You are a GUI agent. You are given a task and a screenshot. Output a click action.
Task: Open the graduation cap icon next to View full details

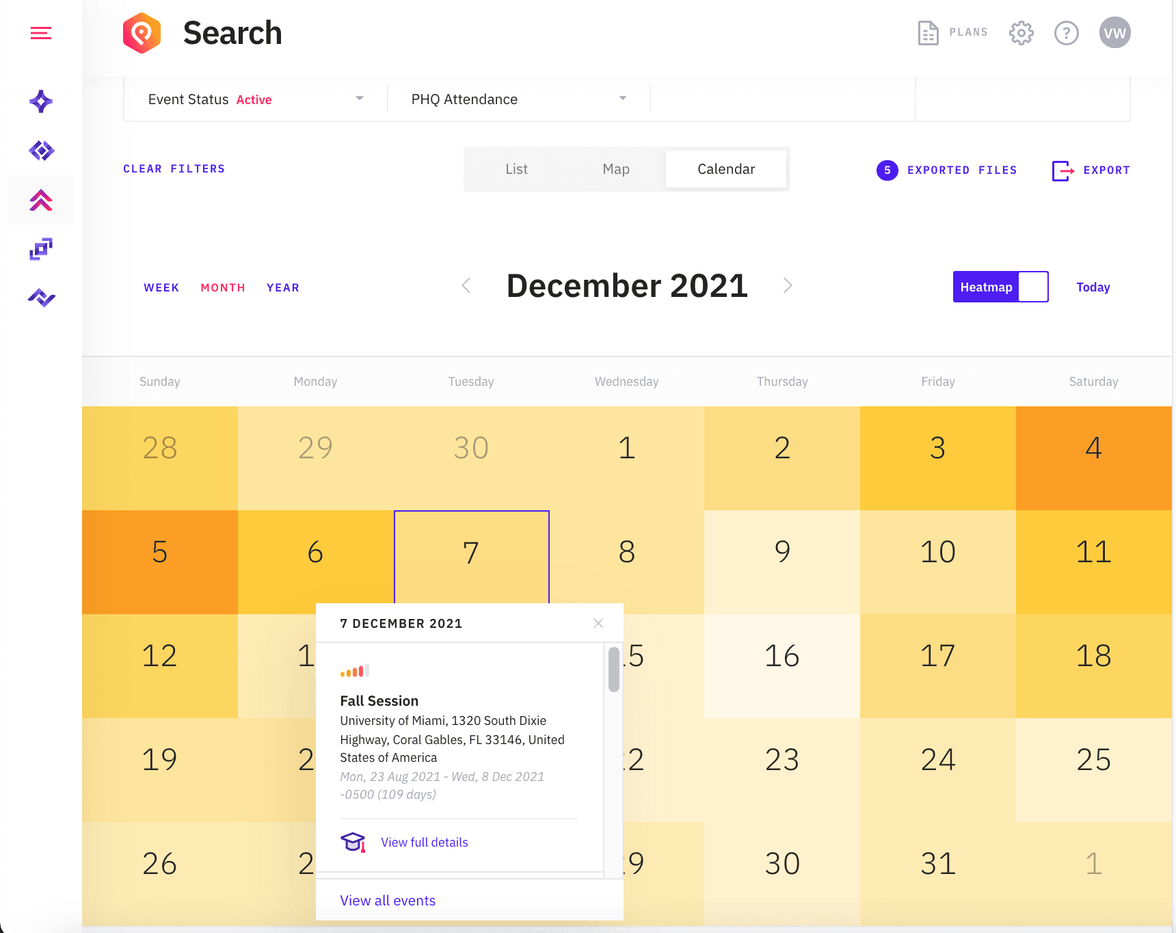(353, 842)
